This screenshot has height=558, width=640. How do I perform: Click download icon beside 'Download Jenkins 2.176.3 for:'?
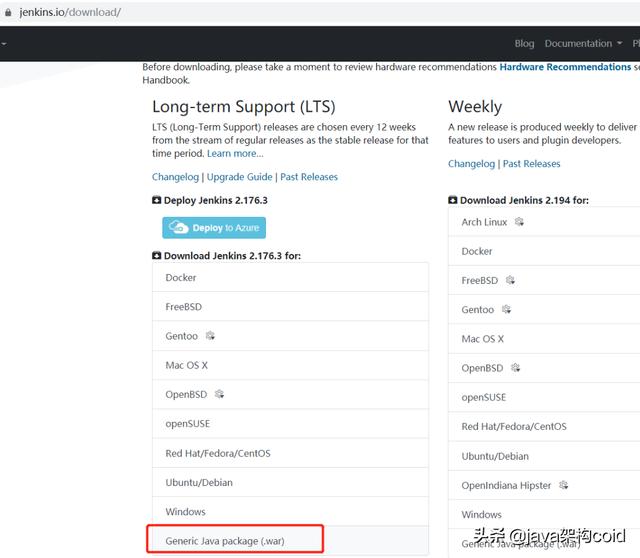point(156,256)
